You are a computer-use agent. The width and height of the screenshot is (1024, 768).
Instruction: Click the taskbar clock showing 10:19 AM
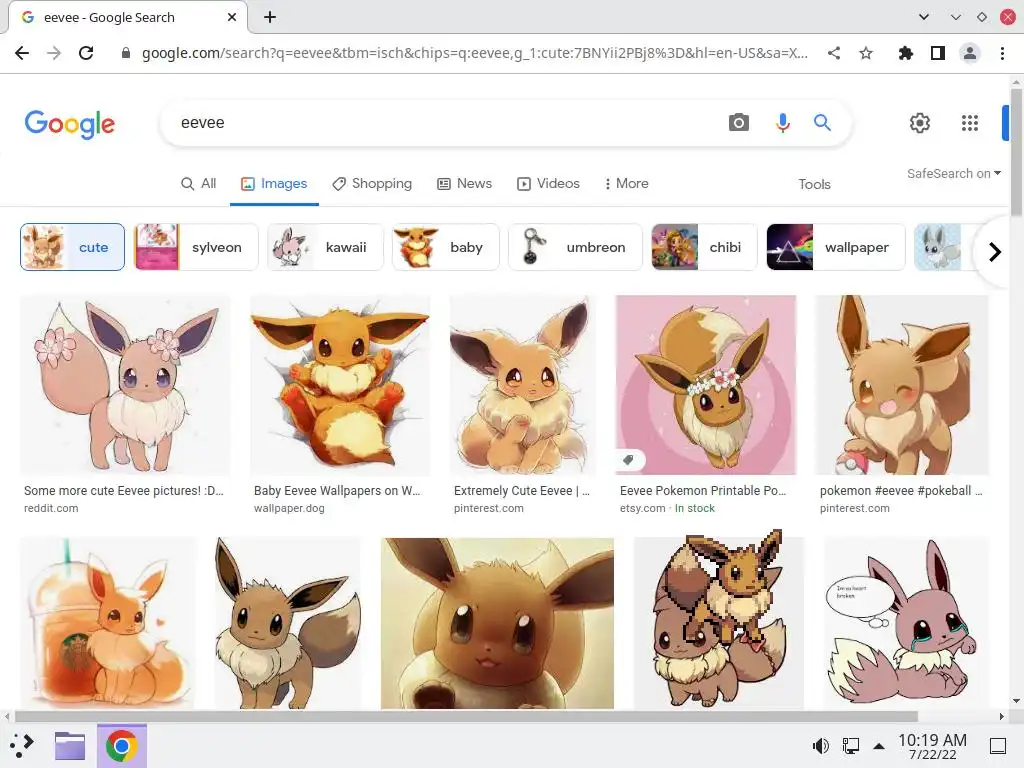(x=932, y=746)
